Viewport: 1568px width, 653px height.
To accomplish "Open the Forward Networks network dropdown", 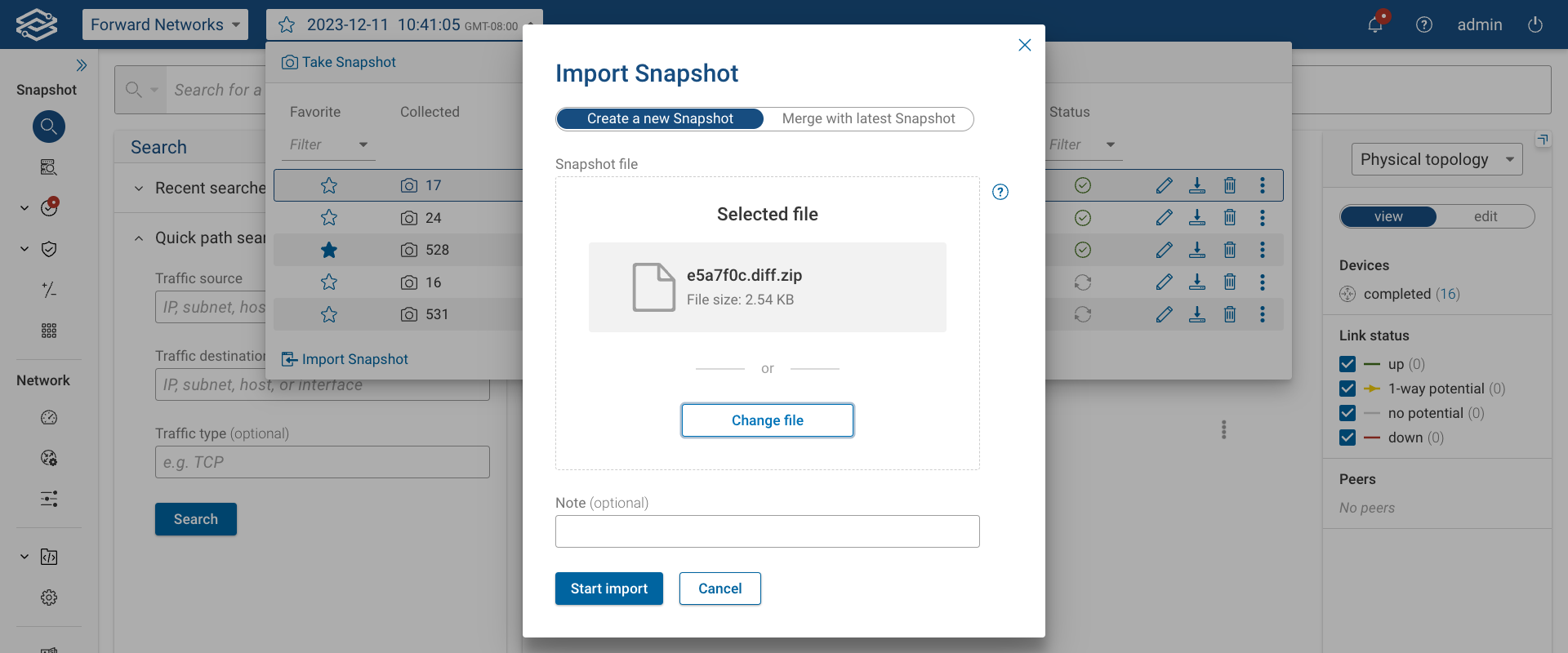I will [x=166, y=24].
